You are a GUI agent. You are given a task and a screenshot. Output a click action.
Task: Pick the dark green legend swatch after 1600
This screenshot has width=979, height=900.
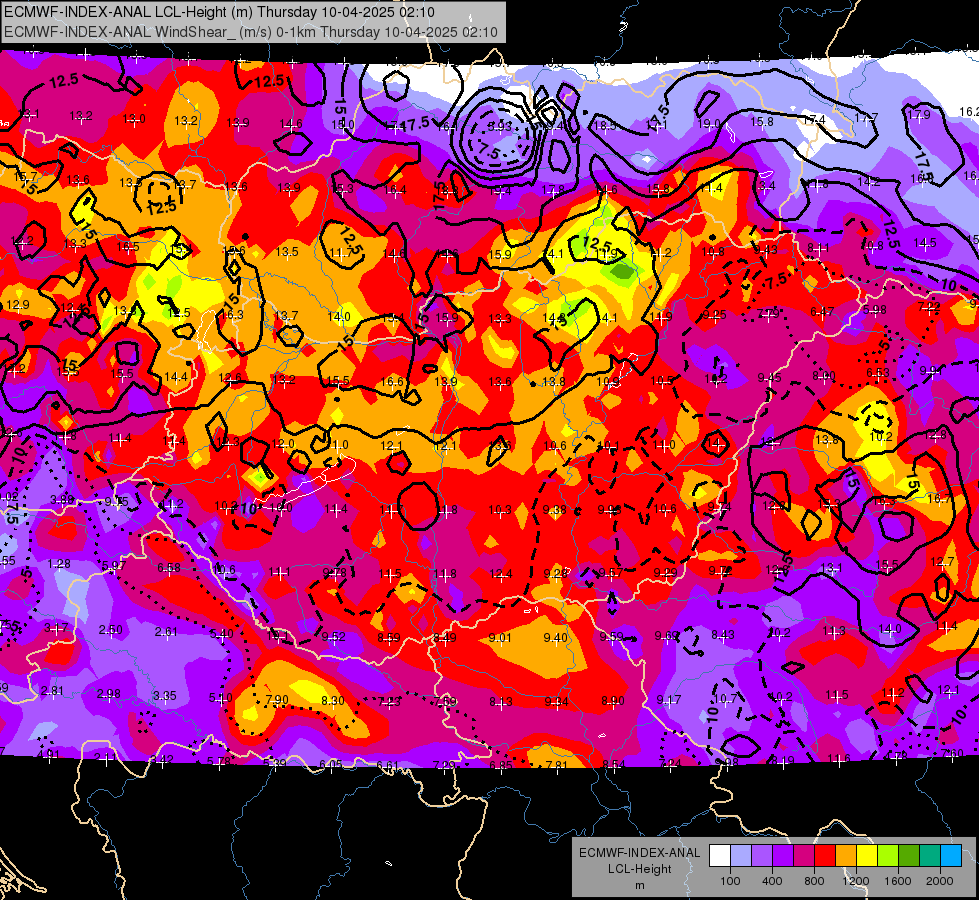909,856
